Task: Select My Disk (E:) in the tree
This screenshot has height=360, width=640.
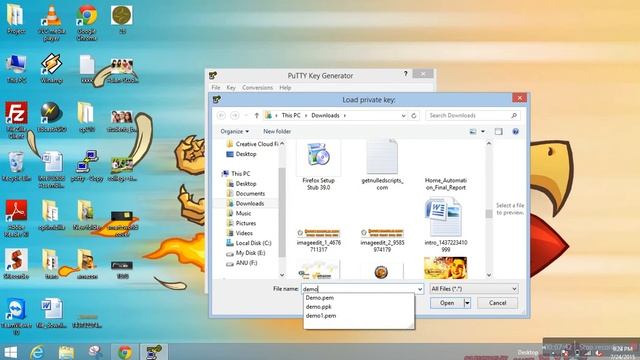Action: tap(250, 253)
